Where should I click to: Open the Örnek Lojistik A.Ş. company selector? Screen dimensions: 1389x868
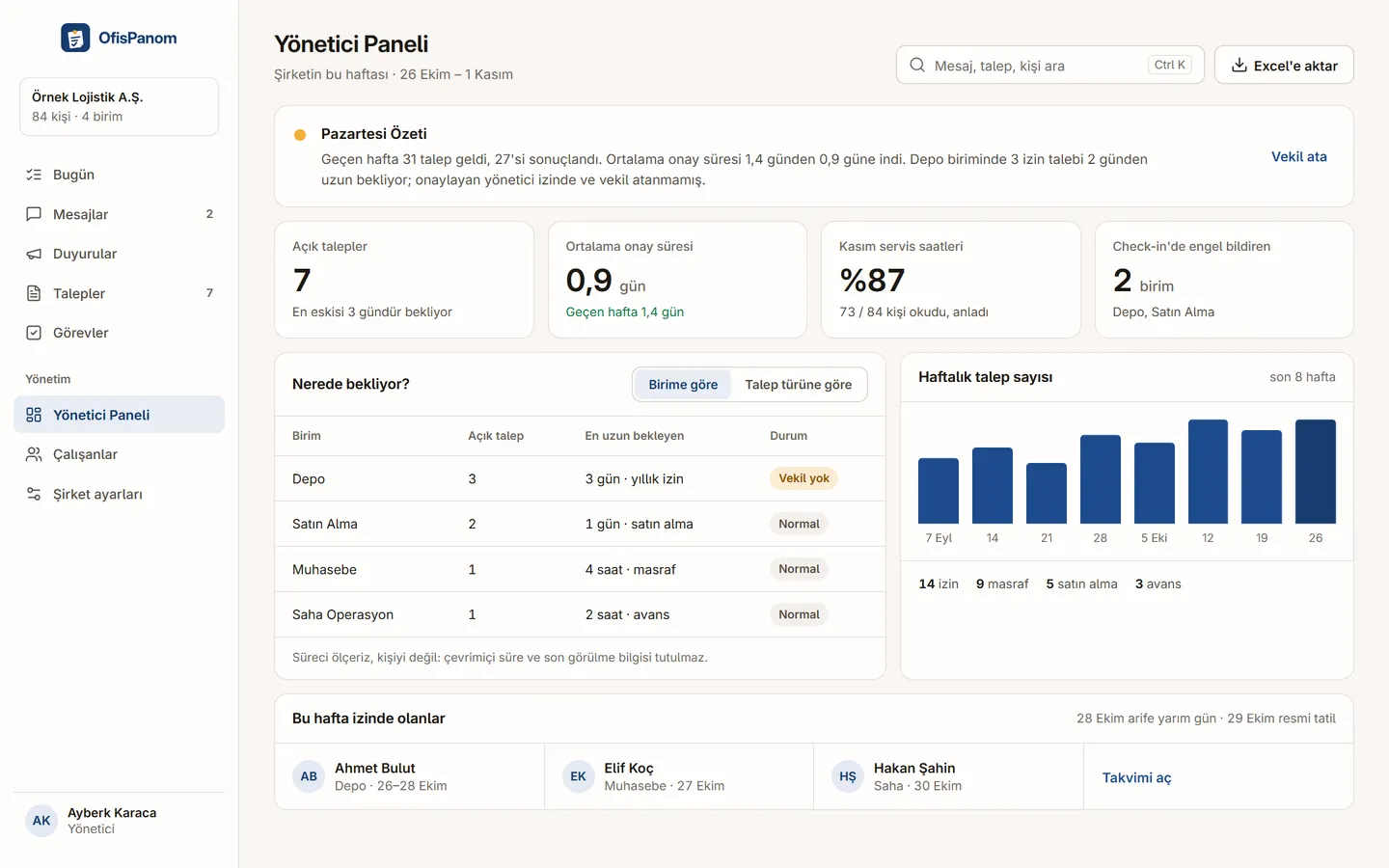pyautogui.click(x=119, y=106)
